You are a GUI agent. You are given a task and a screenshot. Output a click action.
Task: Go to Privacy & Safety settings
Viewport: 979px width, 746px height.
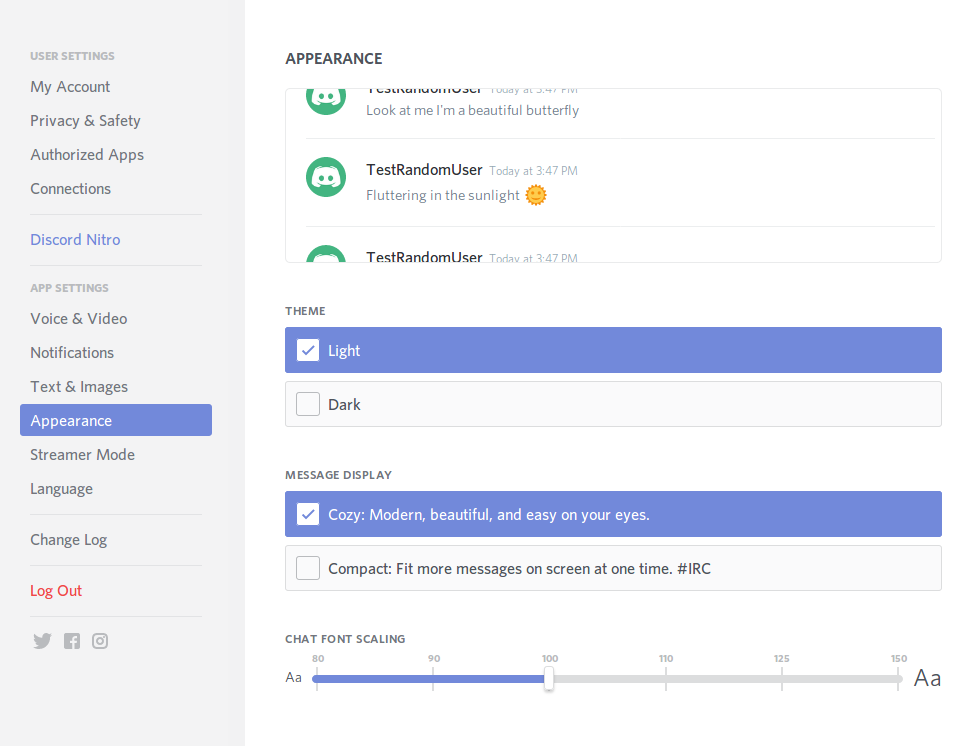[85, 120]
